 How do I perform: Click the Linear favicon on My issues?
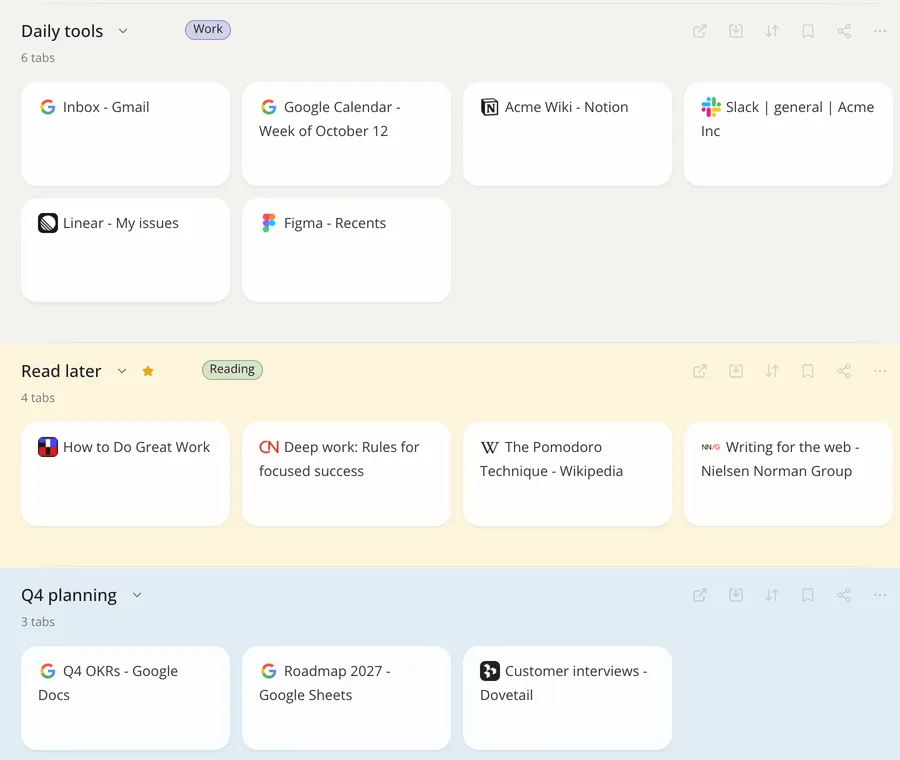pos(48,223)
